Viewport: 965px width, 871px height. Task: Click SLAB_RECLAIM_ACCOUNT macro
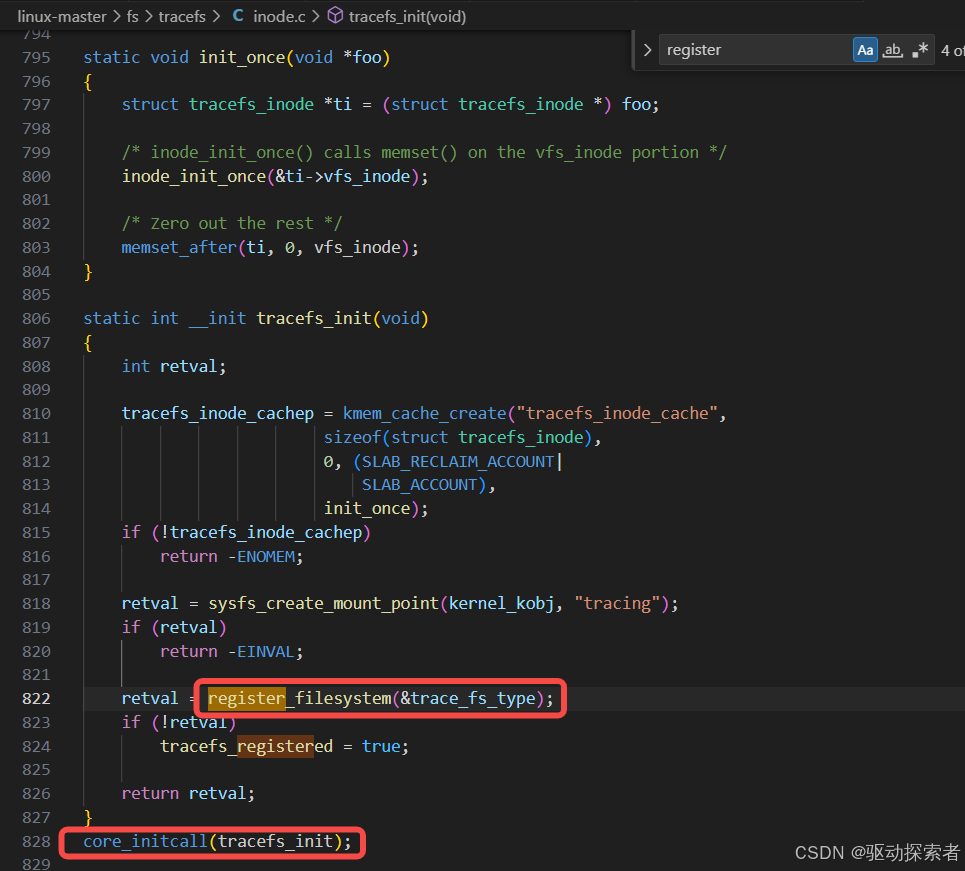click(x=457, y=462)
